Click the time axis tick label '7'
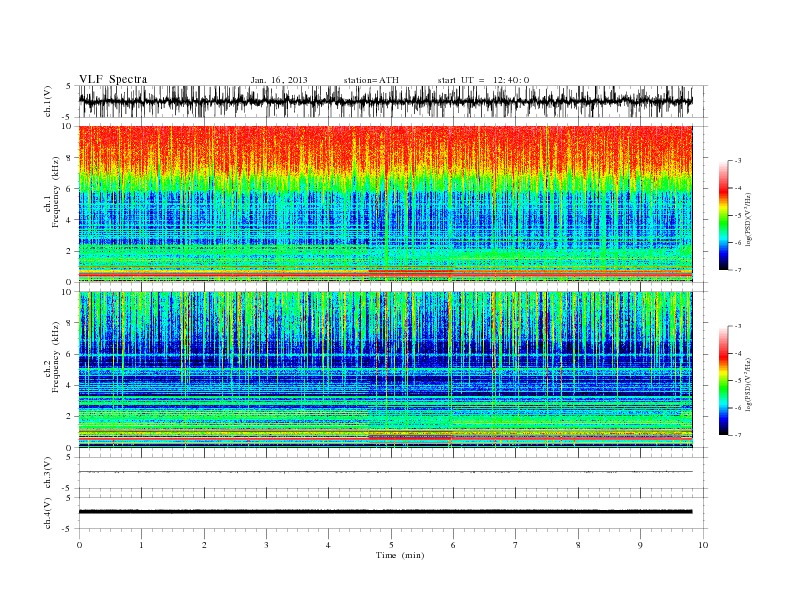The height and width of the screenshot is (612, 792). [516, 545]
